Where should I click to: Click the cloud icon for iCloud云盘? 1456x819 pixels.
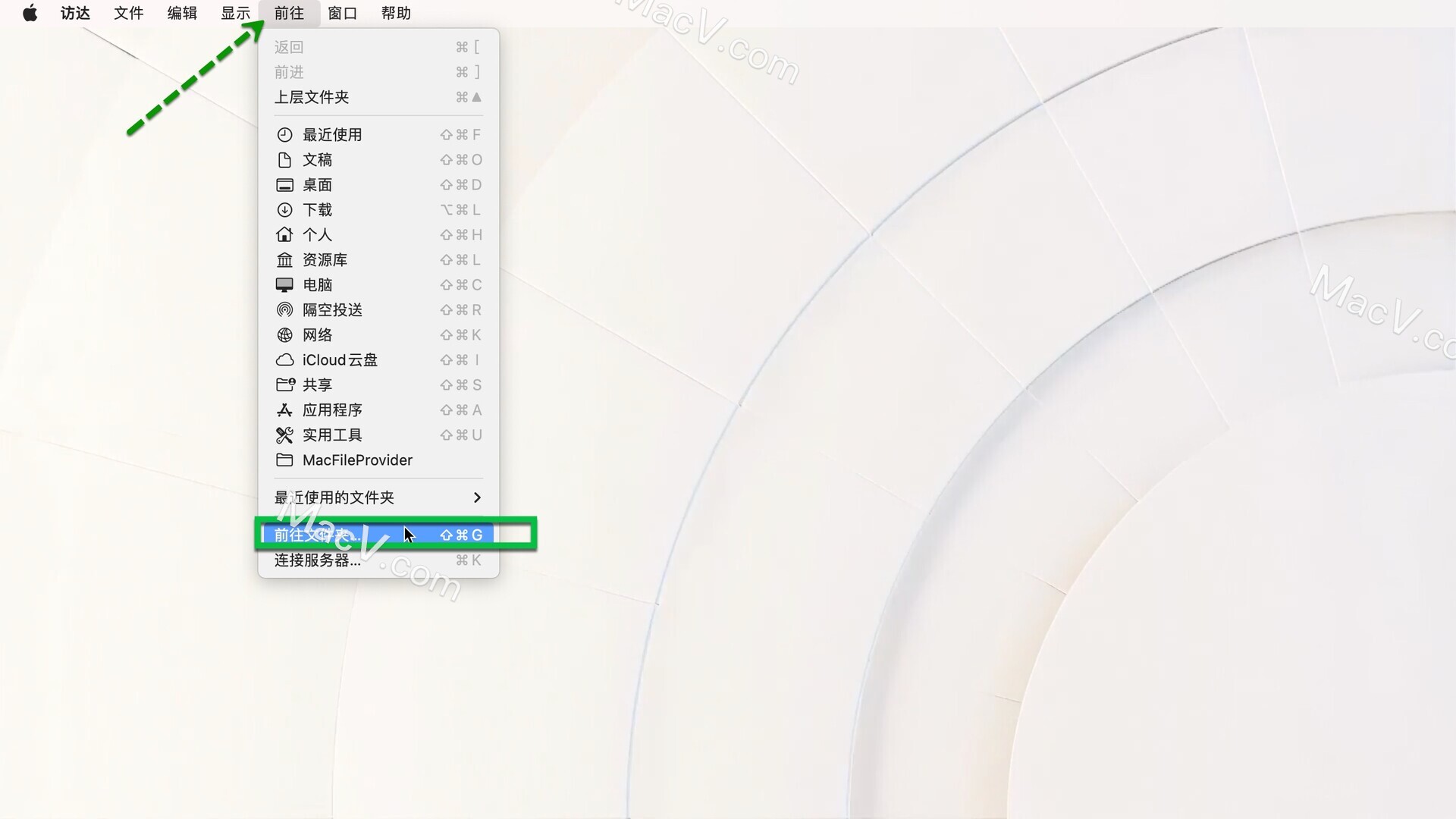pyautogui.click(x=284, y=360)
